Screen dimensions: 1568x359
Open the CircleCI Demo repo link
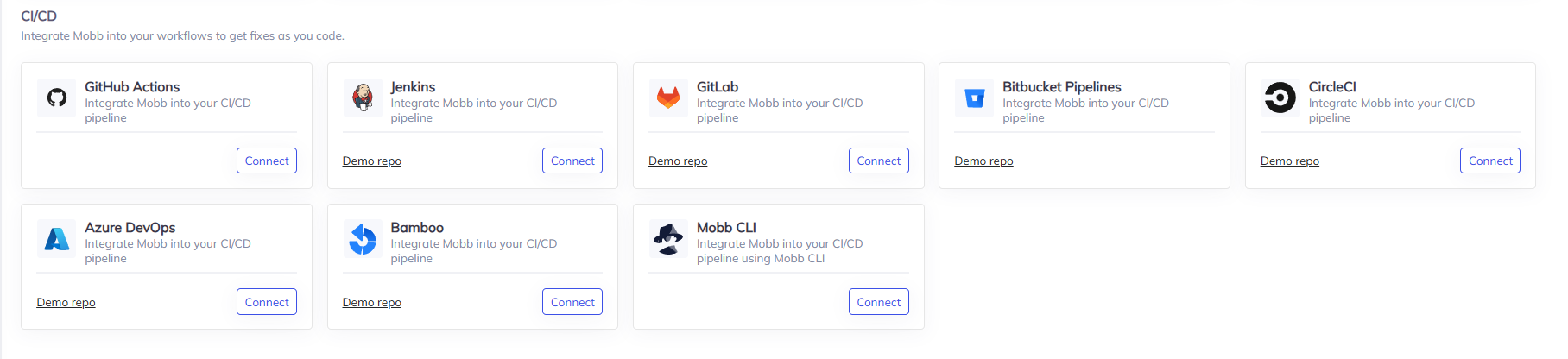pos(1290,161)
